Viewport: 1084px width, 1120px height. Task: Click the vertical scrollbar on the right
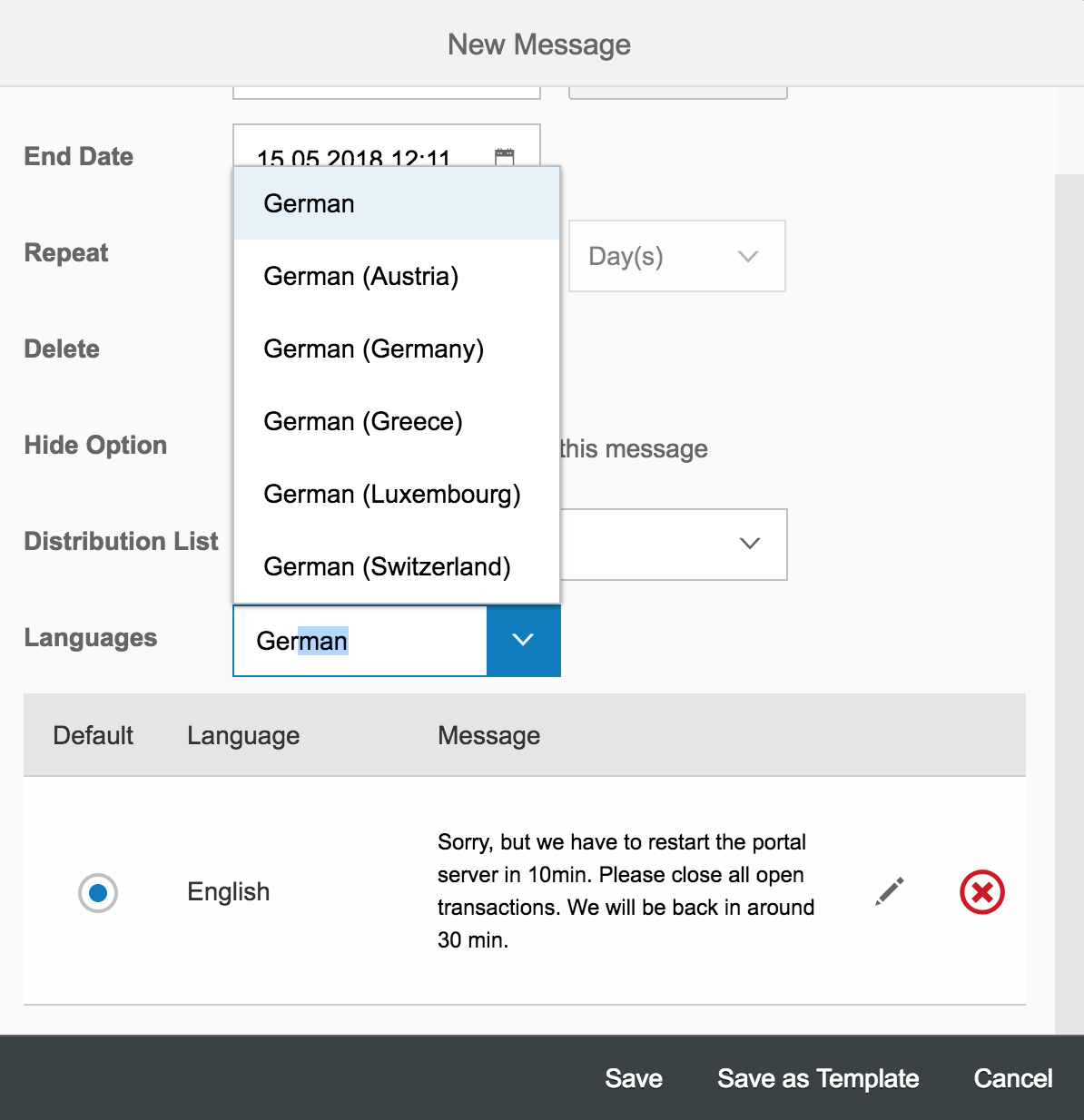[x=1069, y=604]
